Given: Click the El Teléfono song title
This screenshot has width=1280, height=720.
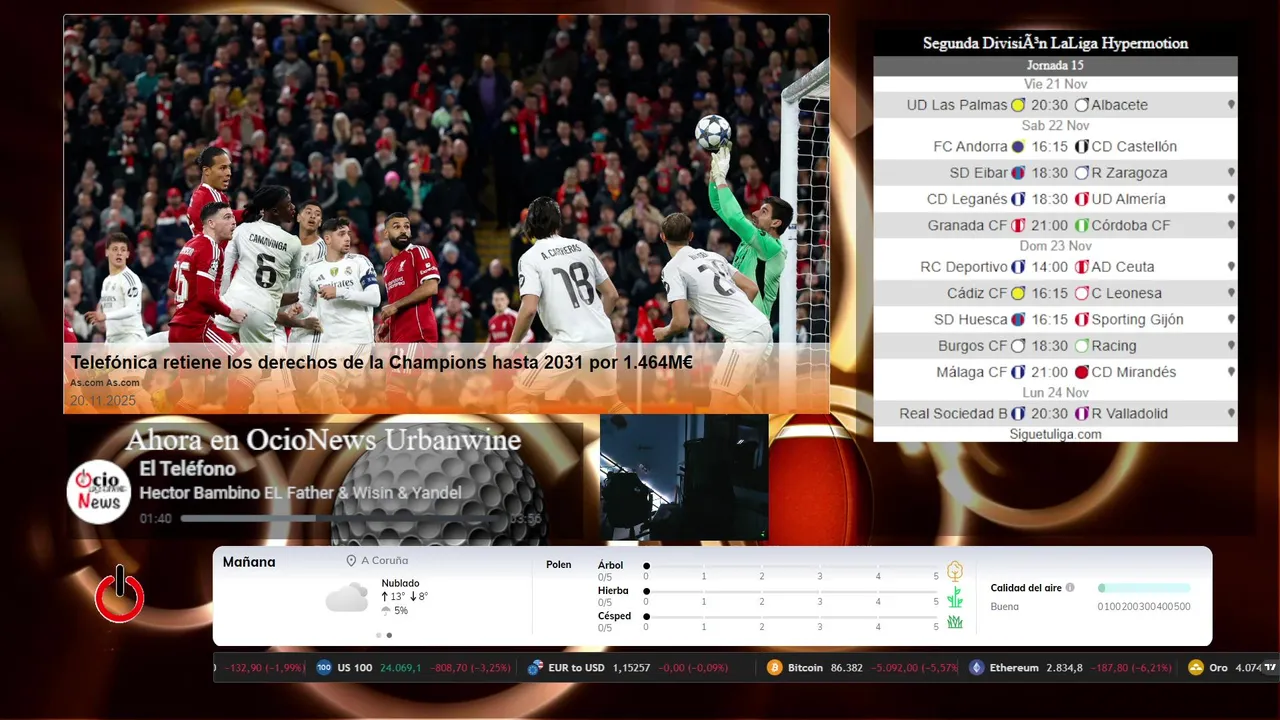Looking at the screenshot, I should point(187,469).
